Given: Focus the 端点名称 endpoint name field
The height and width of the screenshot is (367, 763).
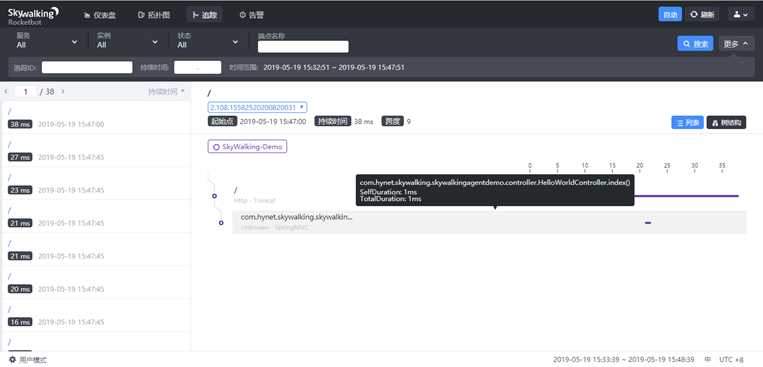Looking at the screenshot, I should tap(303, 47).
